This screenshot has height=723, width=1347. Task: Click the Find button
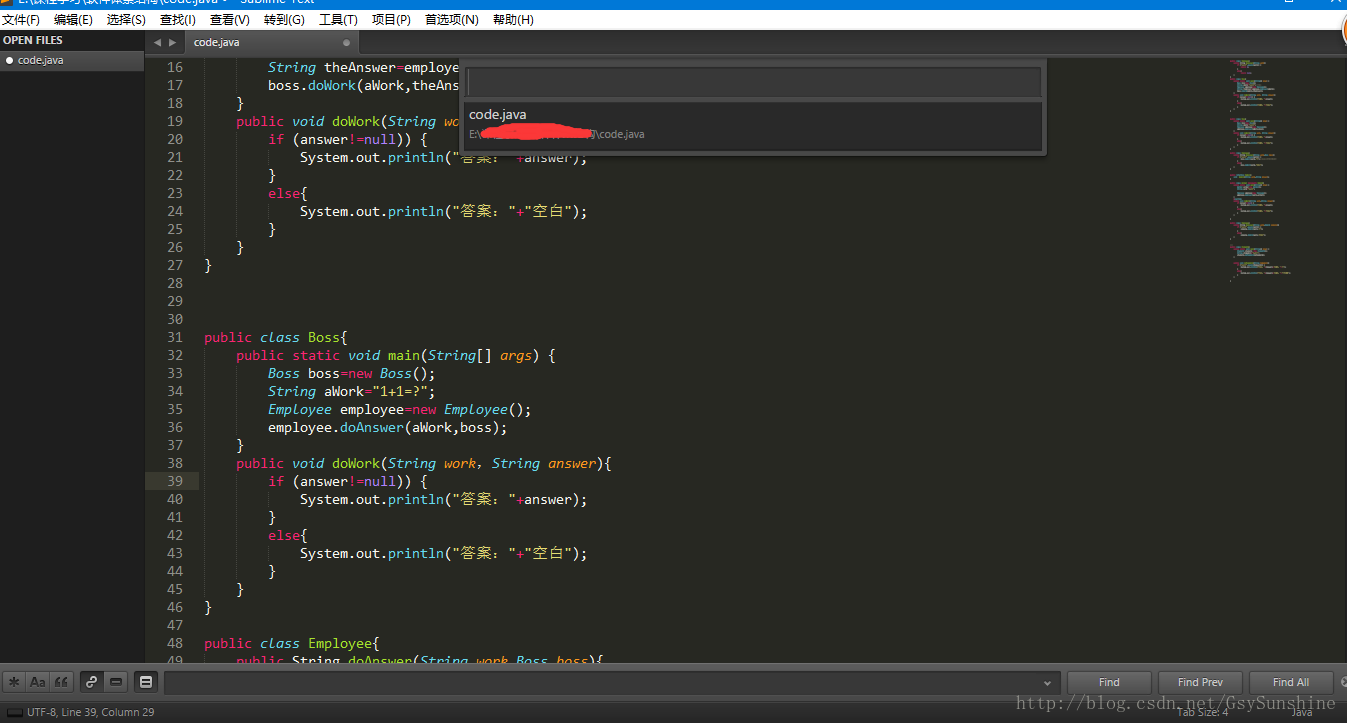[x=1109, y=682]
